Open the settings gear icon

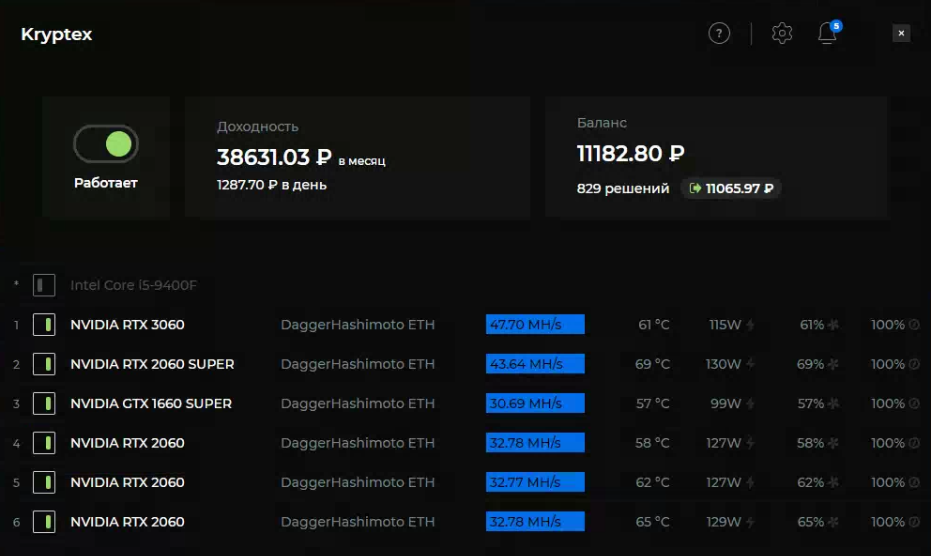pyautogui.click(x=782, y=33)
